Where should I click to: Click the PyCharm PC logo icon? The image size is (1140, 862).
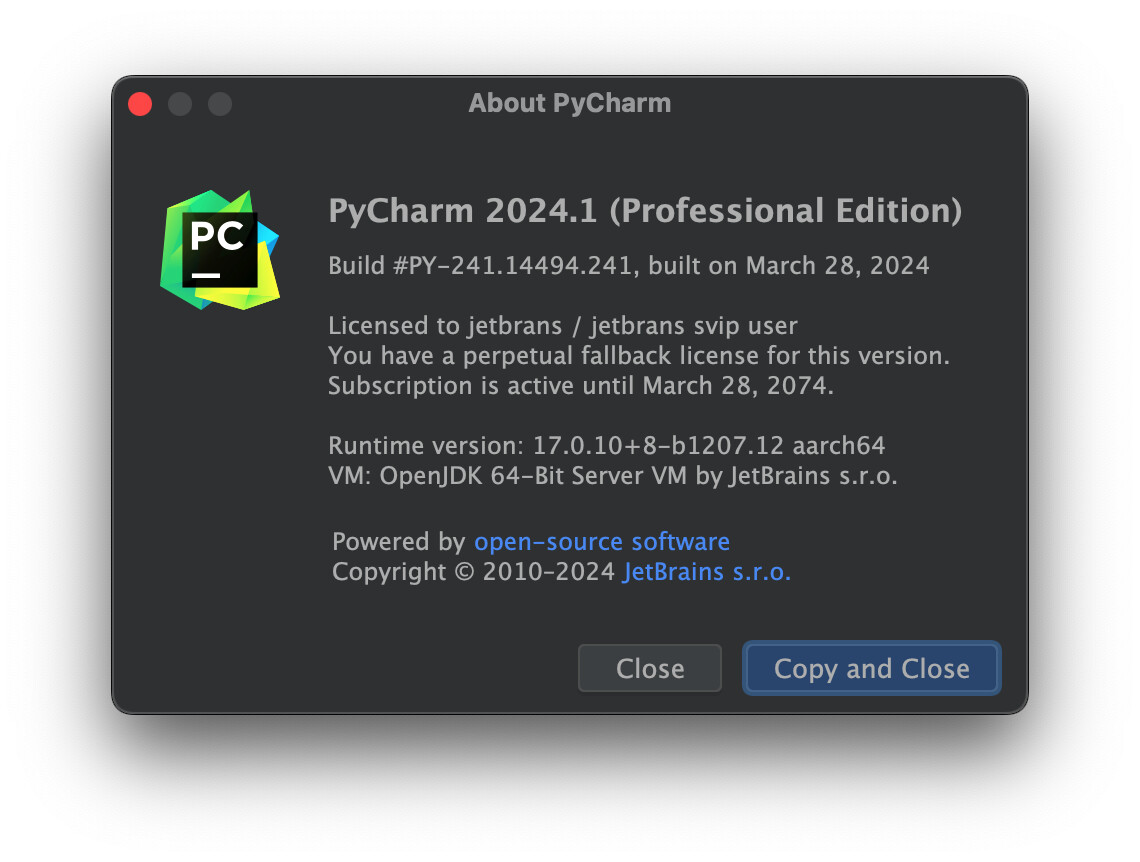(220, 250)
